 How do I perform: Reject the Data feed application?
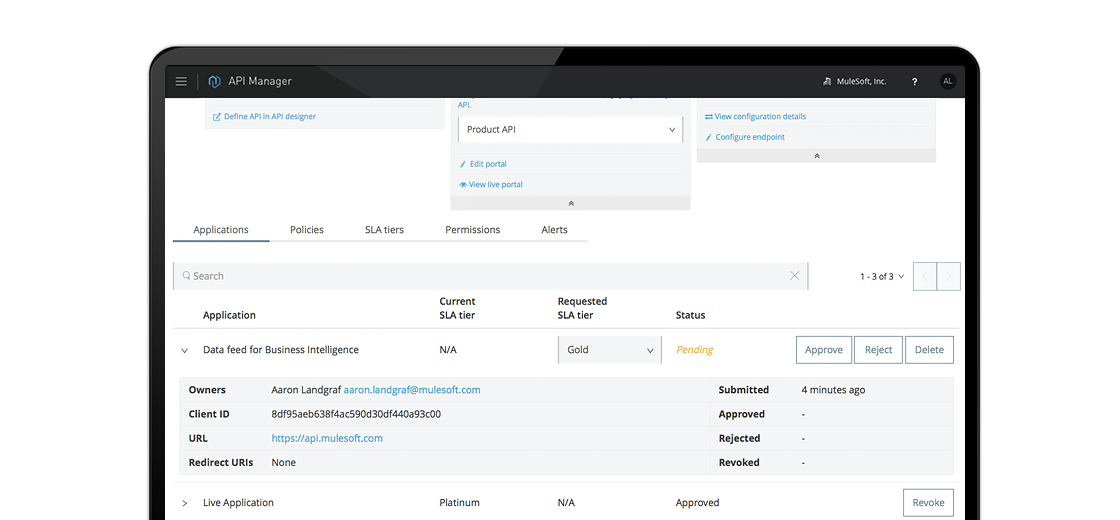tap(879, 350)
